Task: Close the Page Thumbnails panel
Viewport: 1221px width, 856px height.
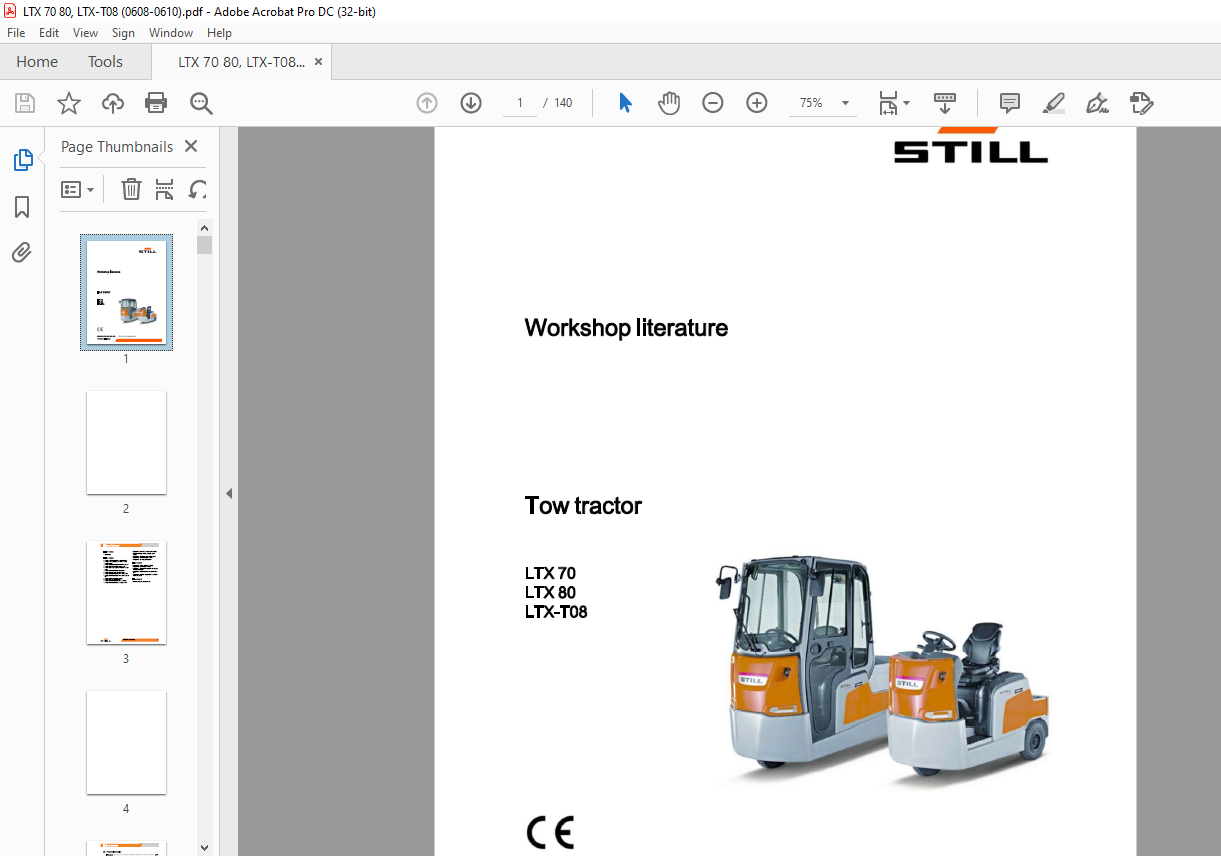Action: tap(191, 146)
